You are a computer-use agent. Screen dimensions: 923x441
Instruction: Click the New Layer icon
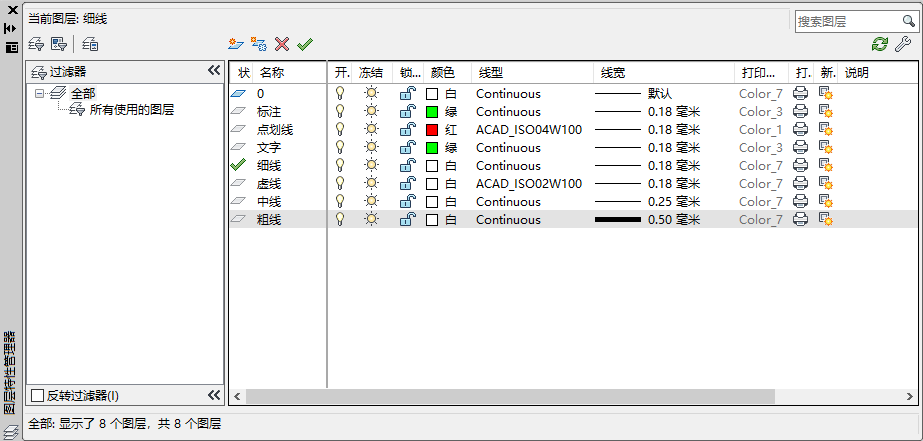click(x=235, y=44)
